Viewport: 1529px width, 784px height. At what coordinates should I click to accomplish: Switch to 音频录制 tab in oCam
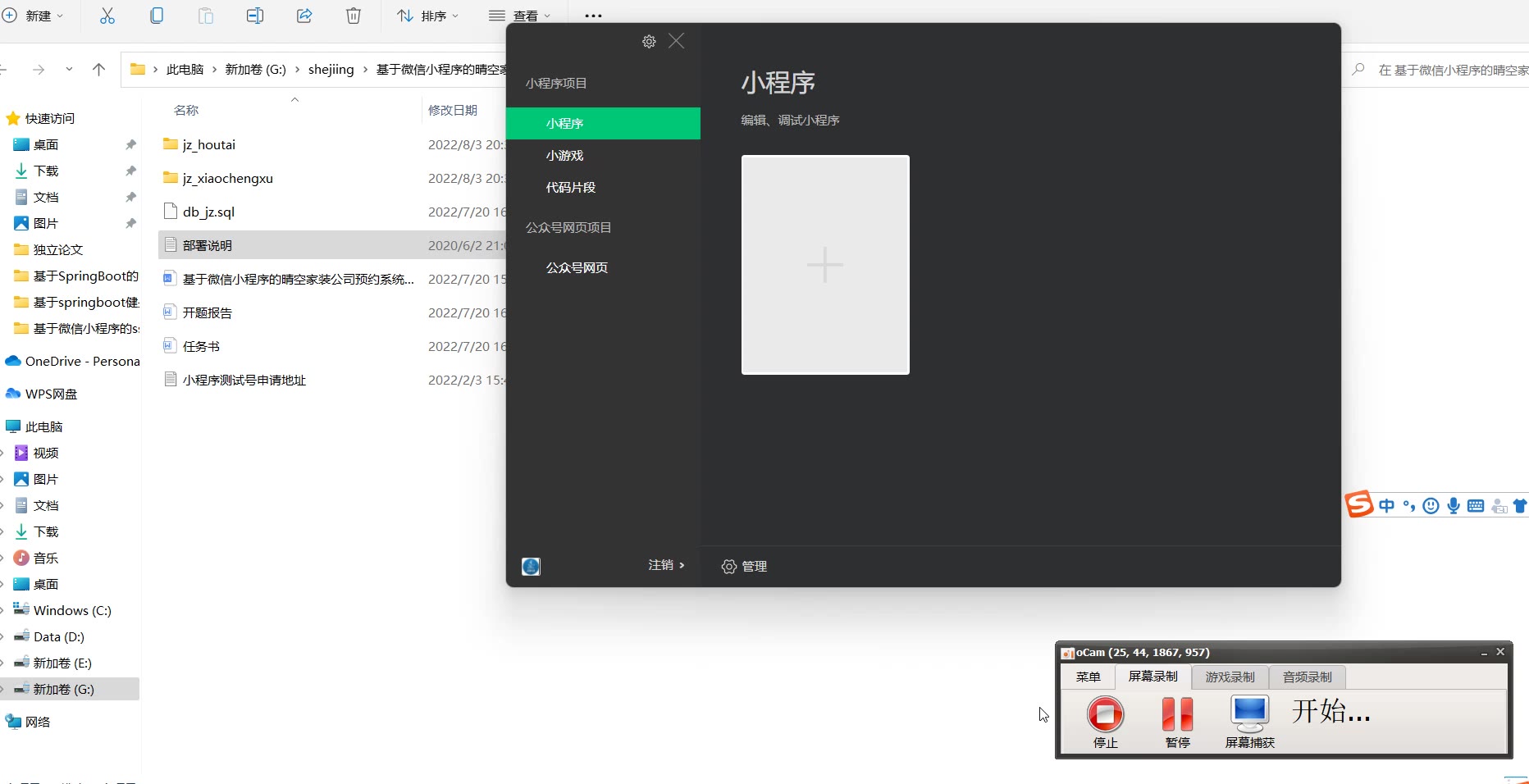click(x=1308, y=677)
